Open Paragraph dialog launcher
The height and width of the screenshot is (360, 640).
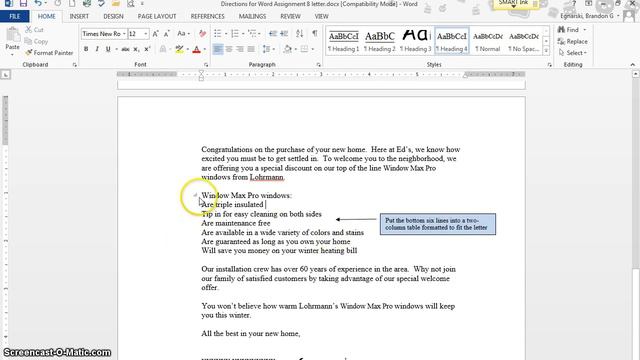pyautogui.click(x=318, y=64)
